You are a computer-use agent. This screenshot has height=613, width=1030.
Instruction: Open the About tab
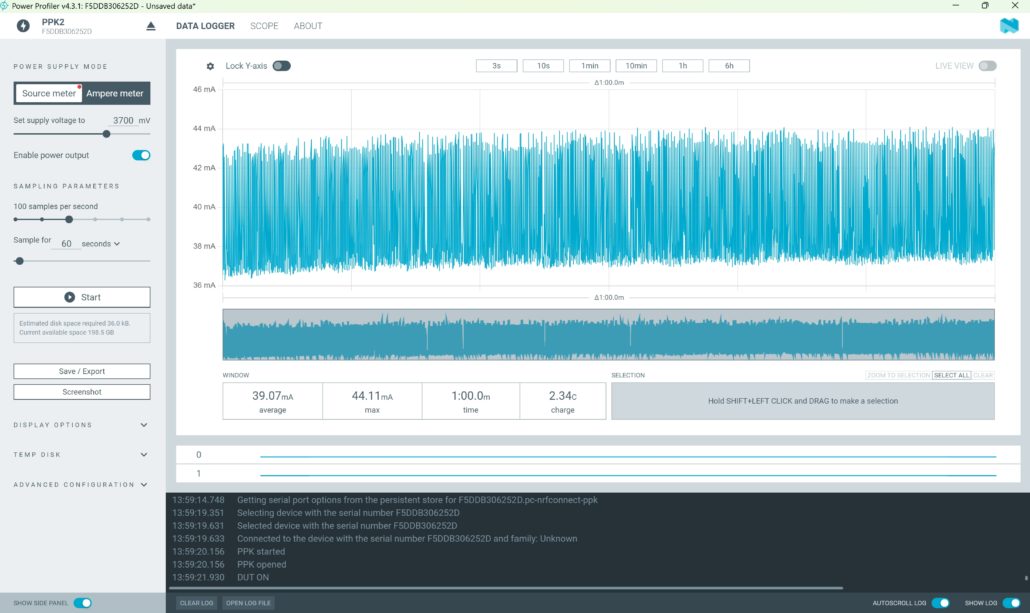(307, 26)
